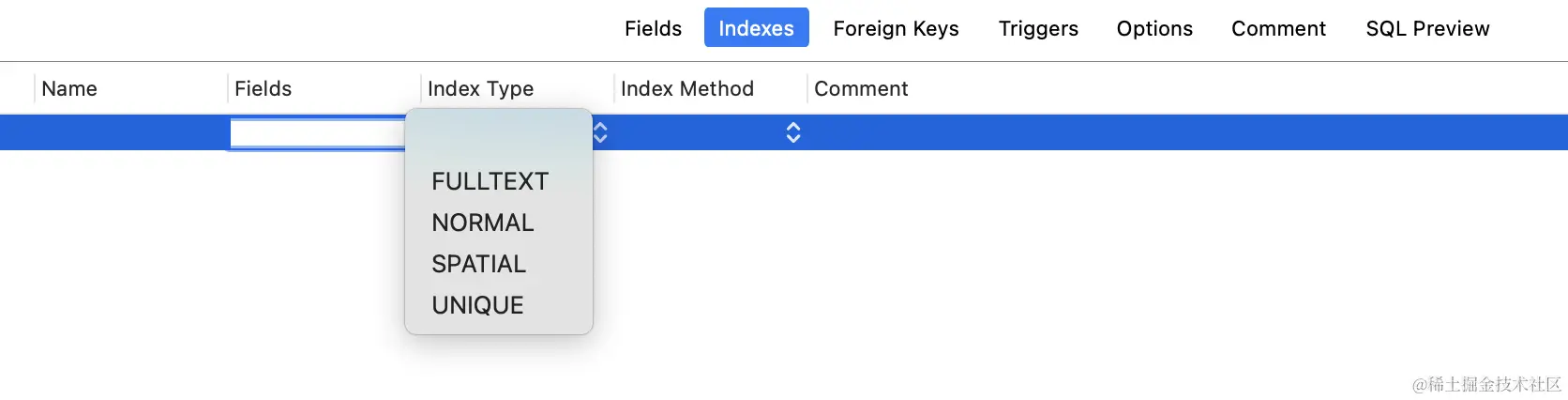
Task: Go to the Triggers tab
Action: tap(1038, 29)
